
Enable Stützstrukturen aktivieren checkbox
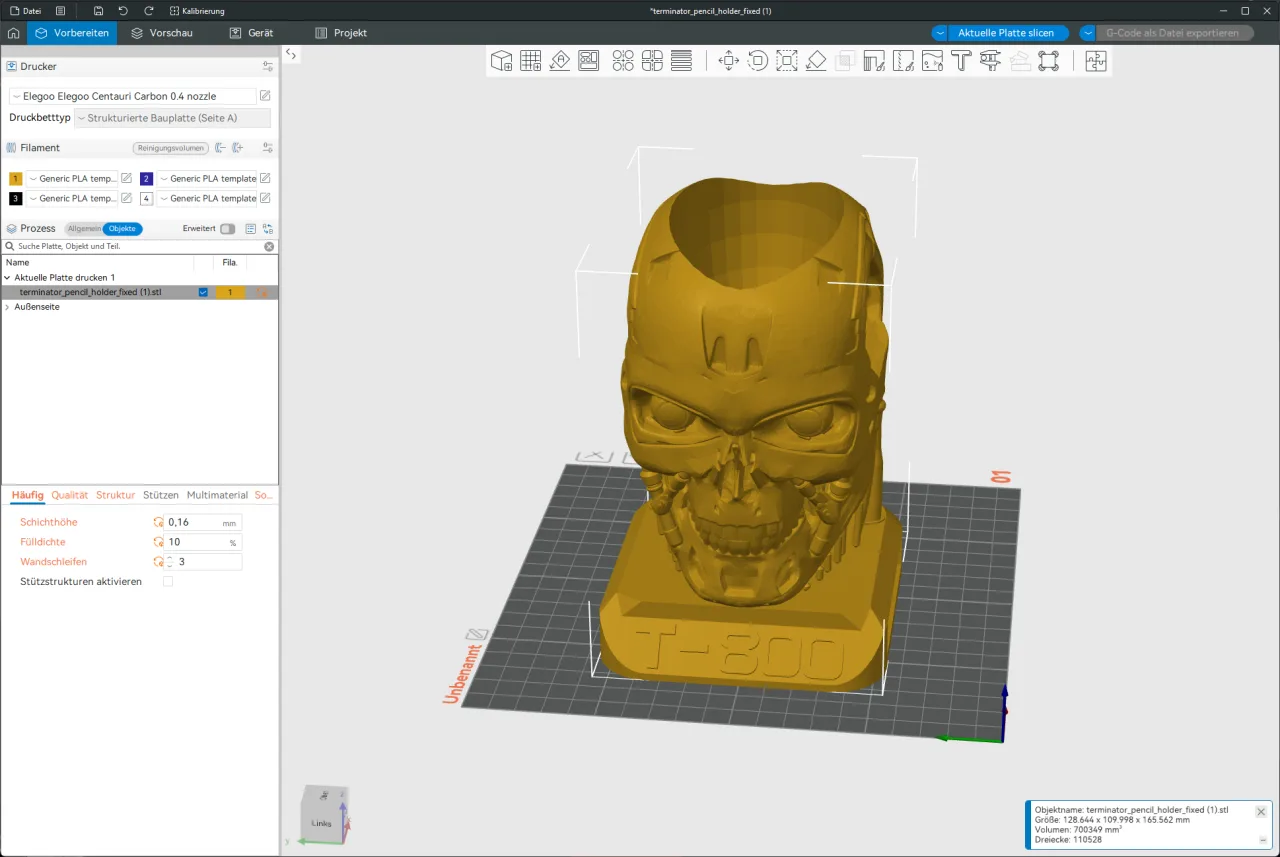point(168,581)
